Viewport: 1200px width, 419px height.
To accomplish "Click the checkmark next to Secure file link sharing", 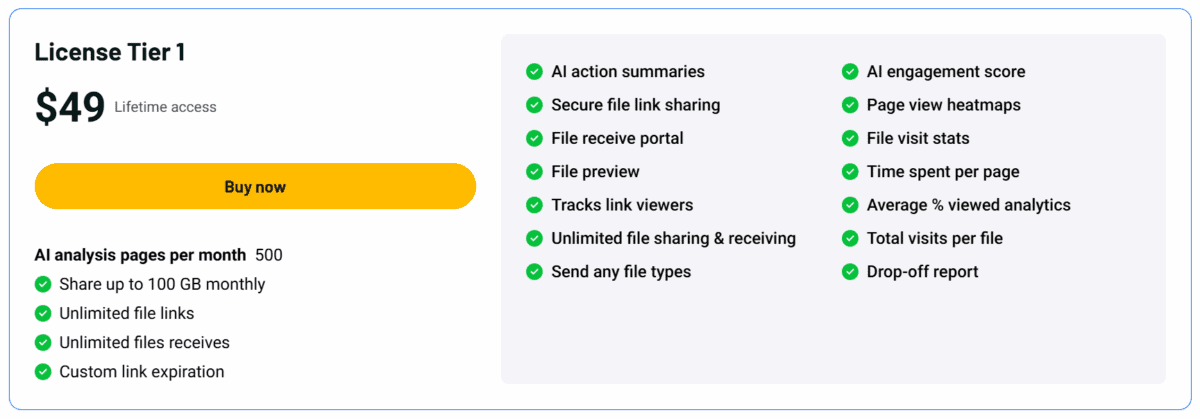I will (534, 105).
